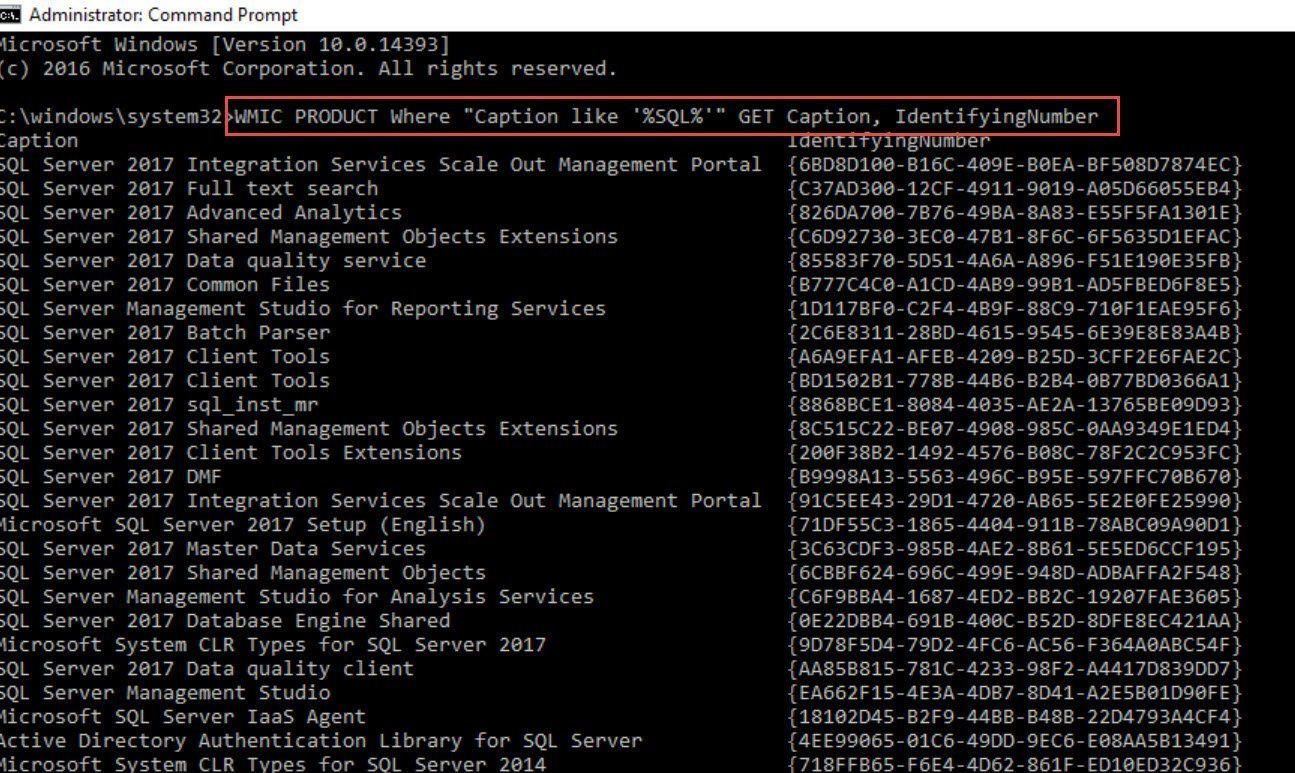1295x773 pixels.
Task: Click GUID starting with EA662F15
Action: [x=1015, y=693]
